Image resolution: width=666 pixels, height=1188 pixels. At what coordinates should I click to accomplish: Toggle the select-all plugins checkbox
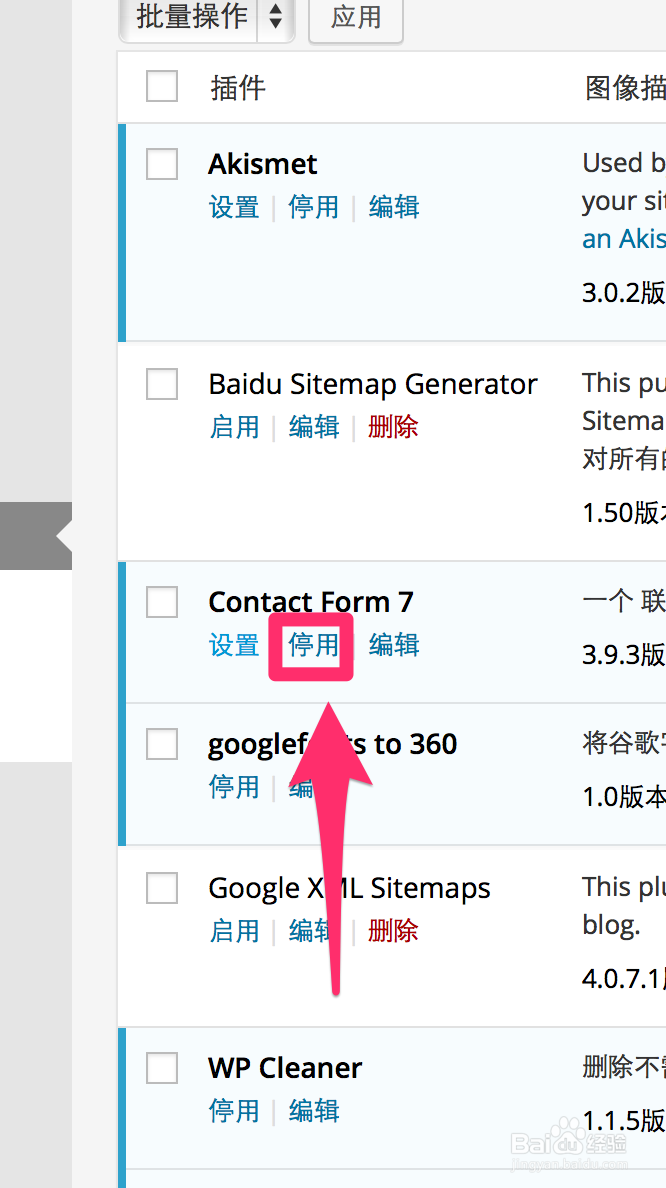pos(162,87)
